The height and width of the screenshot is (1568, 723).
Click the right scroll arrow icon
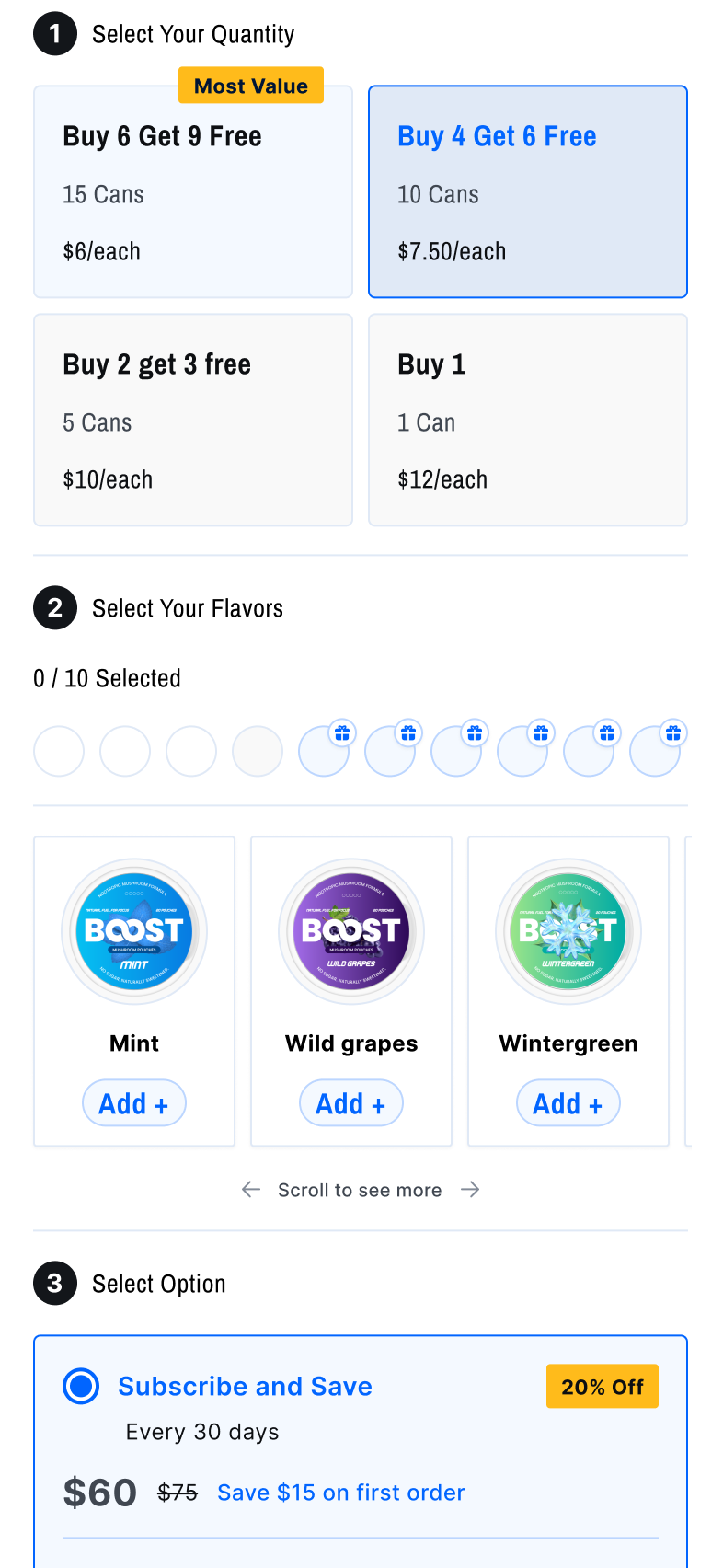pyautogui.click(x=470, y=1190)
